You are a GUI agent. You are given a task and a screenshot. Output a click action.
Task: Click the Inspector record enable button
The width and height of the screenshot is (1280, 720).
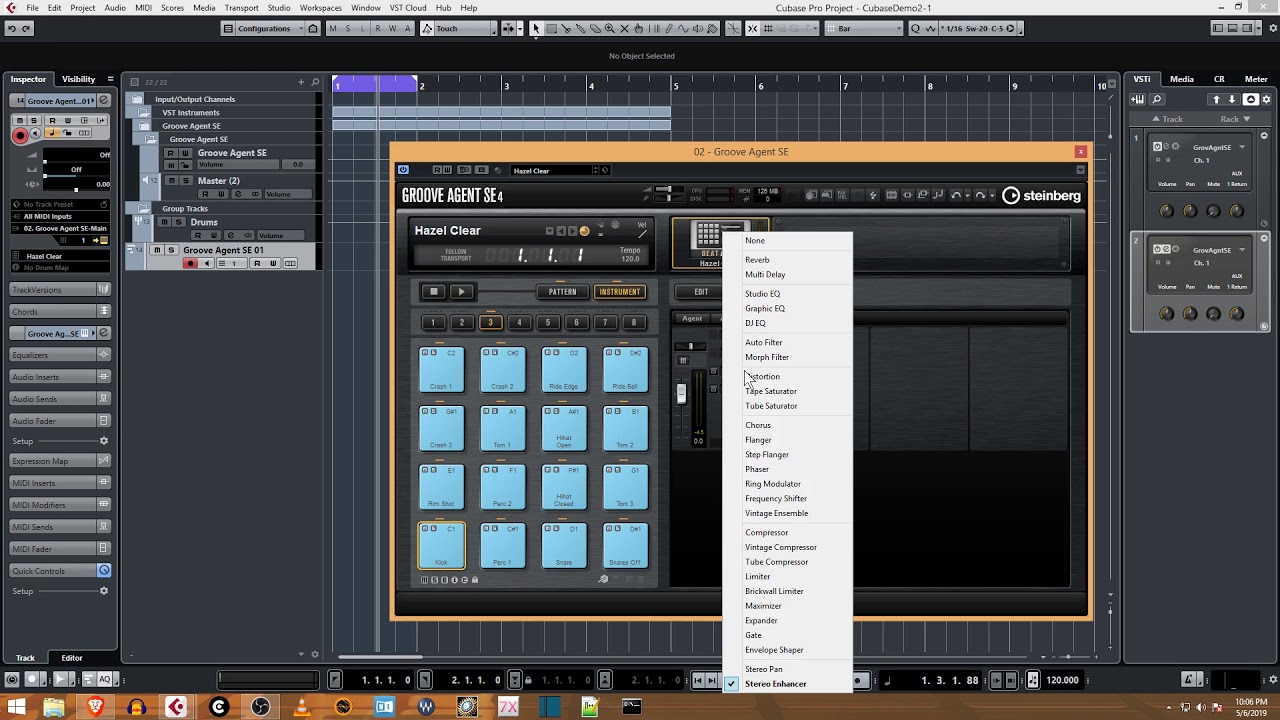click(20, 135)
